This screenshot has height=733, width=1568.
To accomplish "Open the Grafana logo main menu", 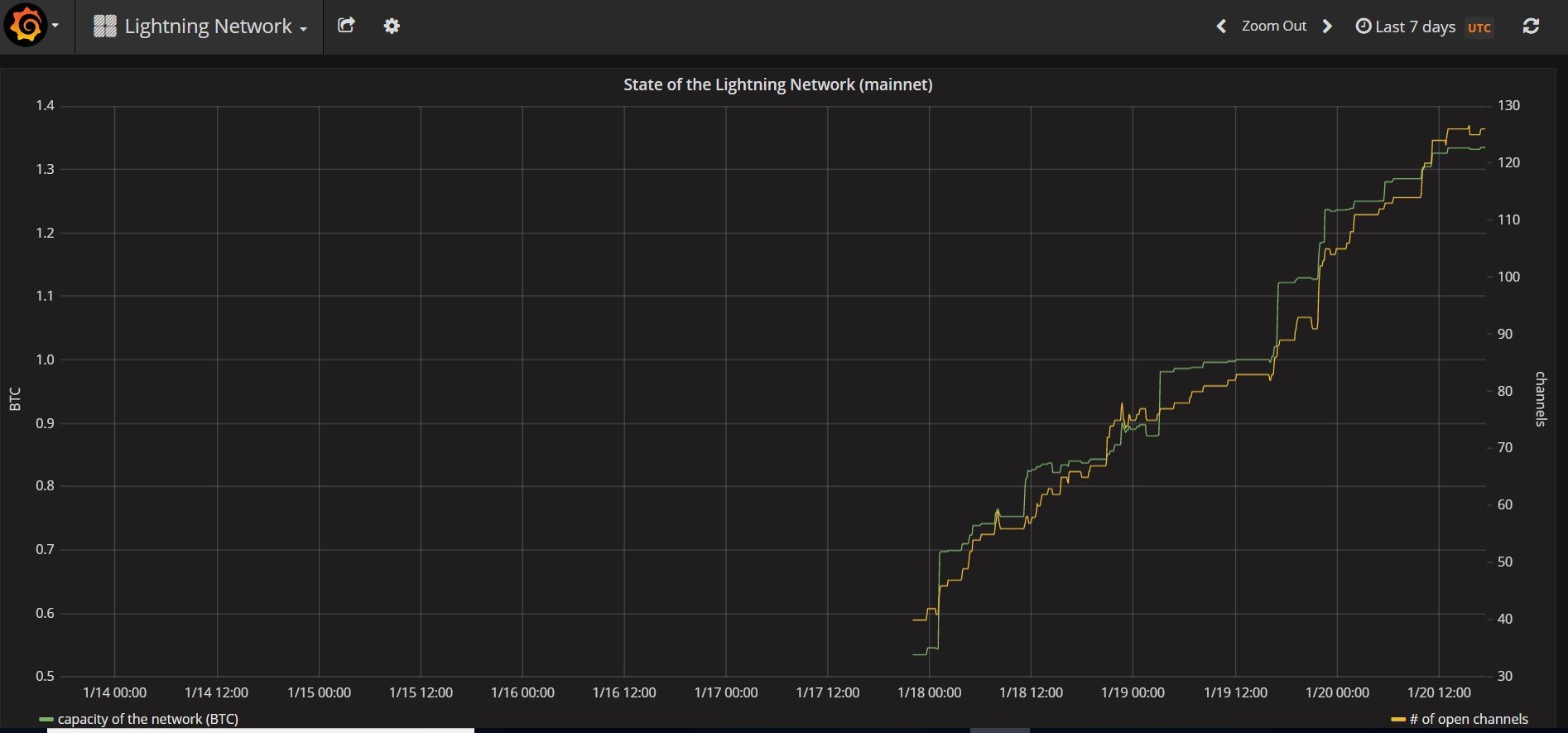I will point(31,26).
